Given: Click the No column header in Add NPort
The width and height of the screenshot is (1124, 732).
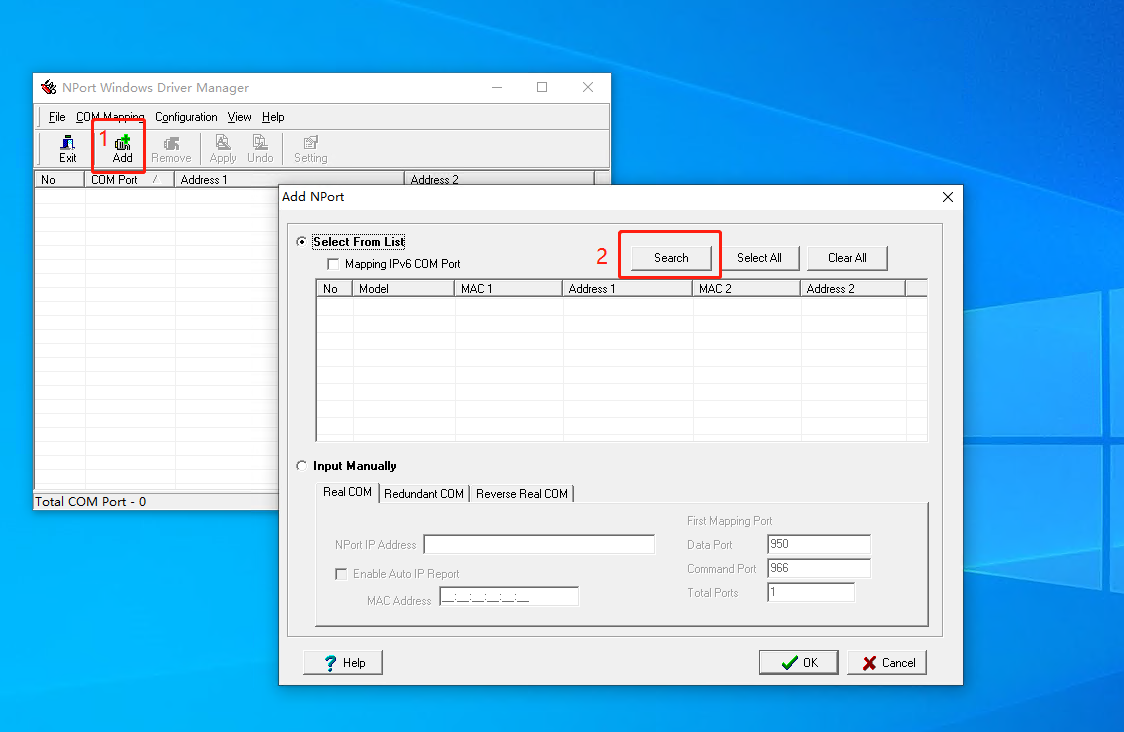Looking at the screenshot, I should point(335,288).
